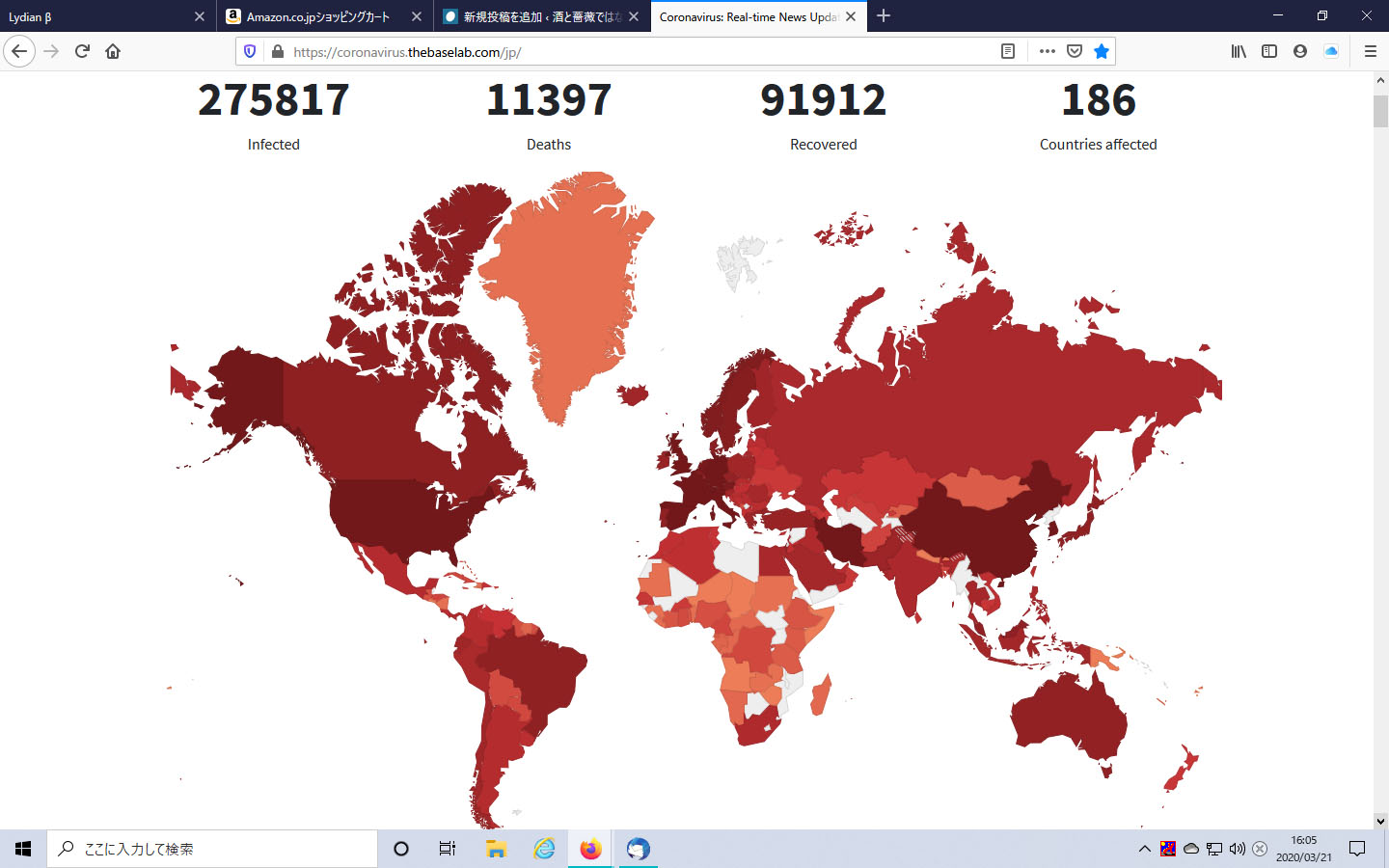Toggle the blue bookmark star
Viewport: 1389px width, 868px height.
tap(1101, 51)
